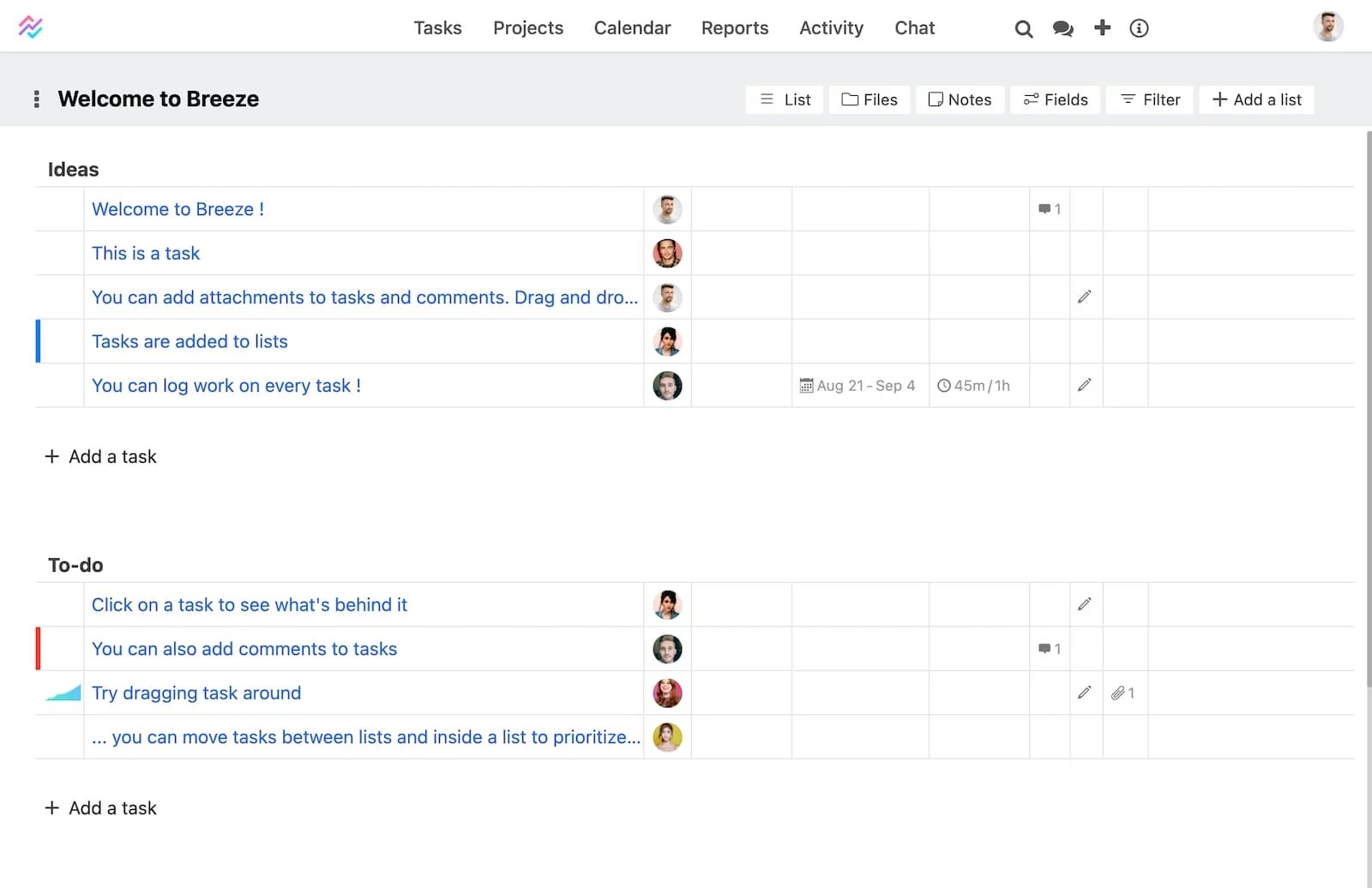Click the Breeze logo icon

[31, 27]
